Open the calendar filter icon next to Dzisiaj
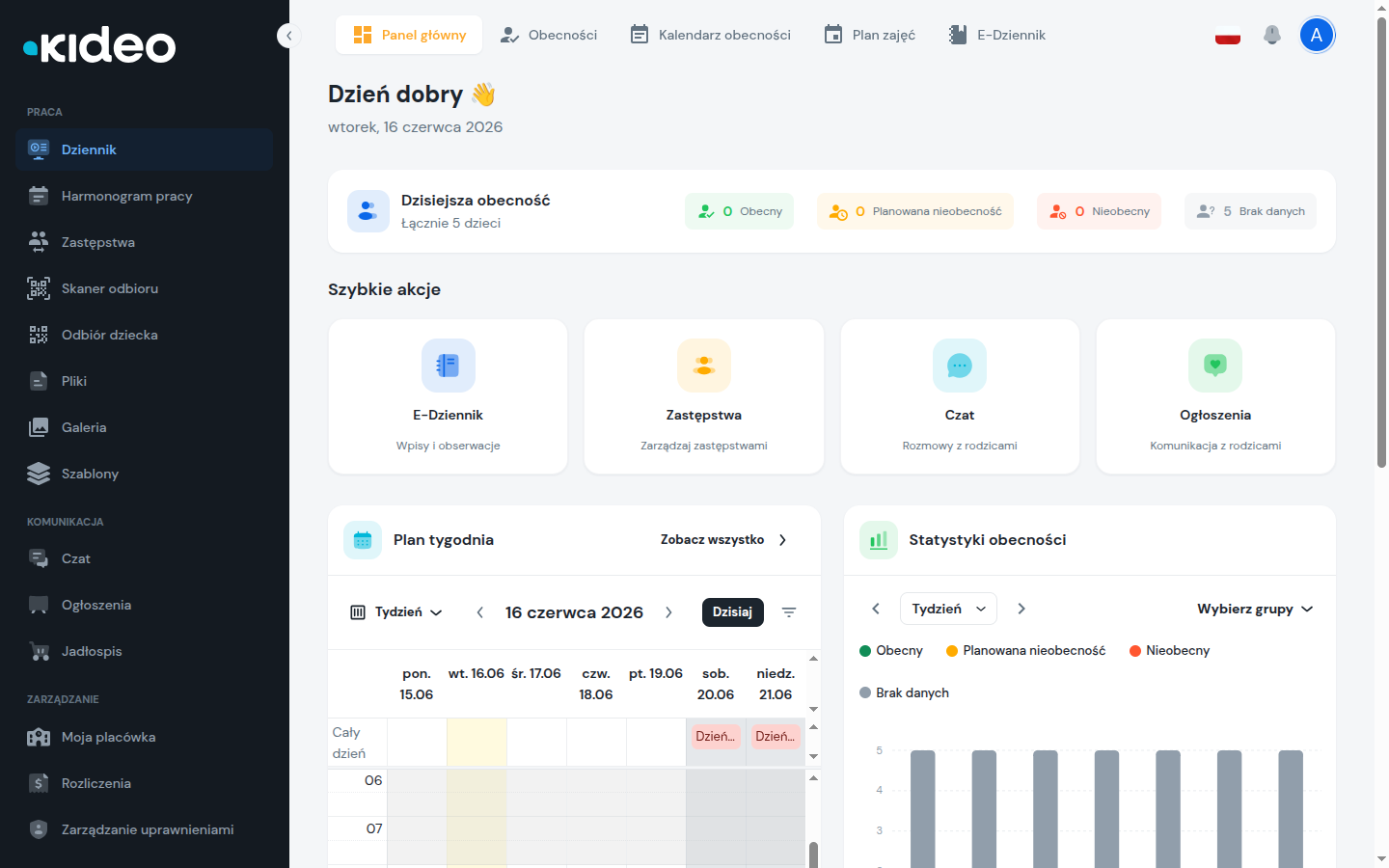This screenshot has height=868, width=1389. pyautogui.click(x=789, y=612)
